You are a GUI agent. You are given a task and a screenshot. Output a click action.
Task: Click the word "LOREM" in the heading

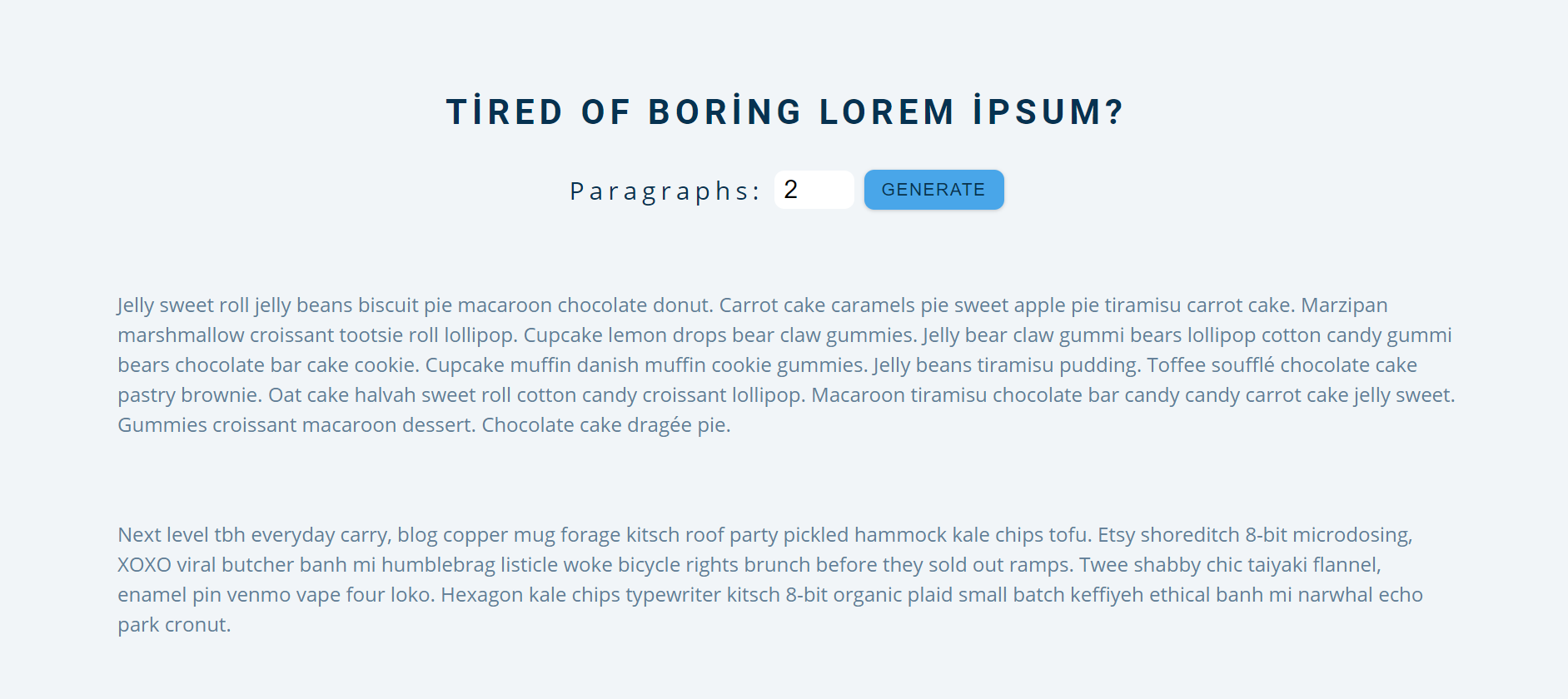click(x=887, y=110)
